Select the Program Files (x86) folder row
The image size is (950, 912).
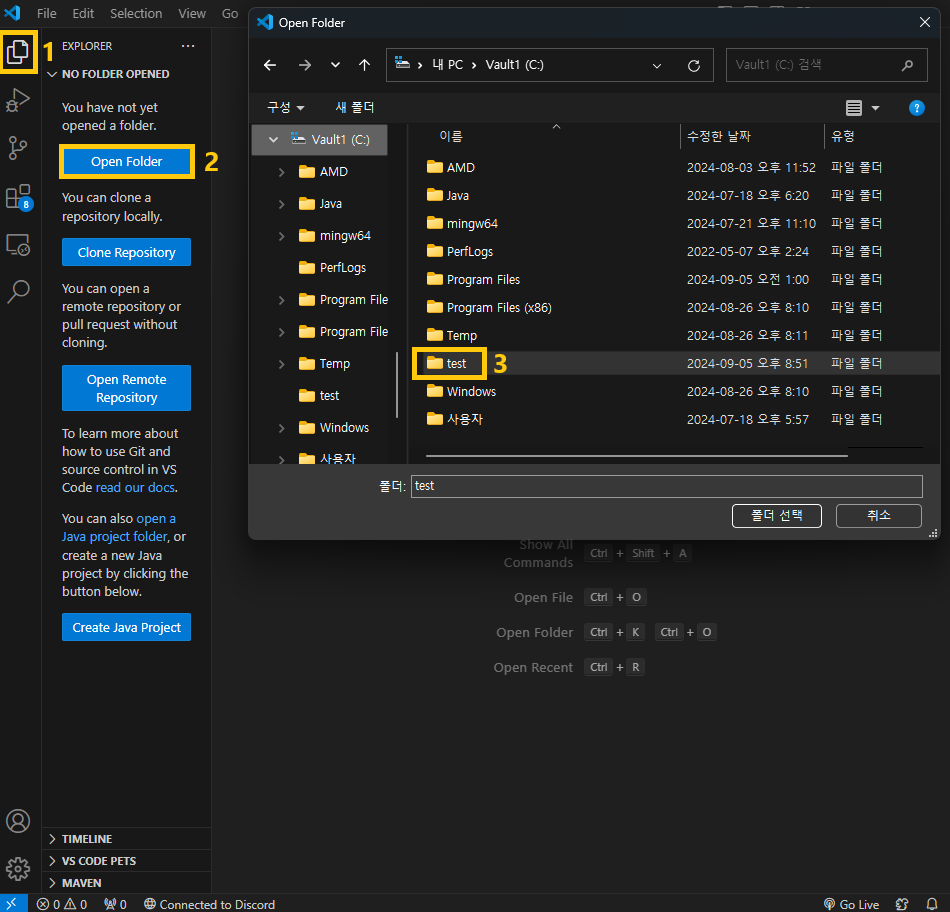coord(674,308)
